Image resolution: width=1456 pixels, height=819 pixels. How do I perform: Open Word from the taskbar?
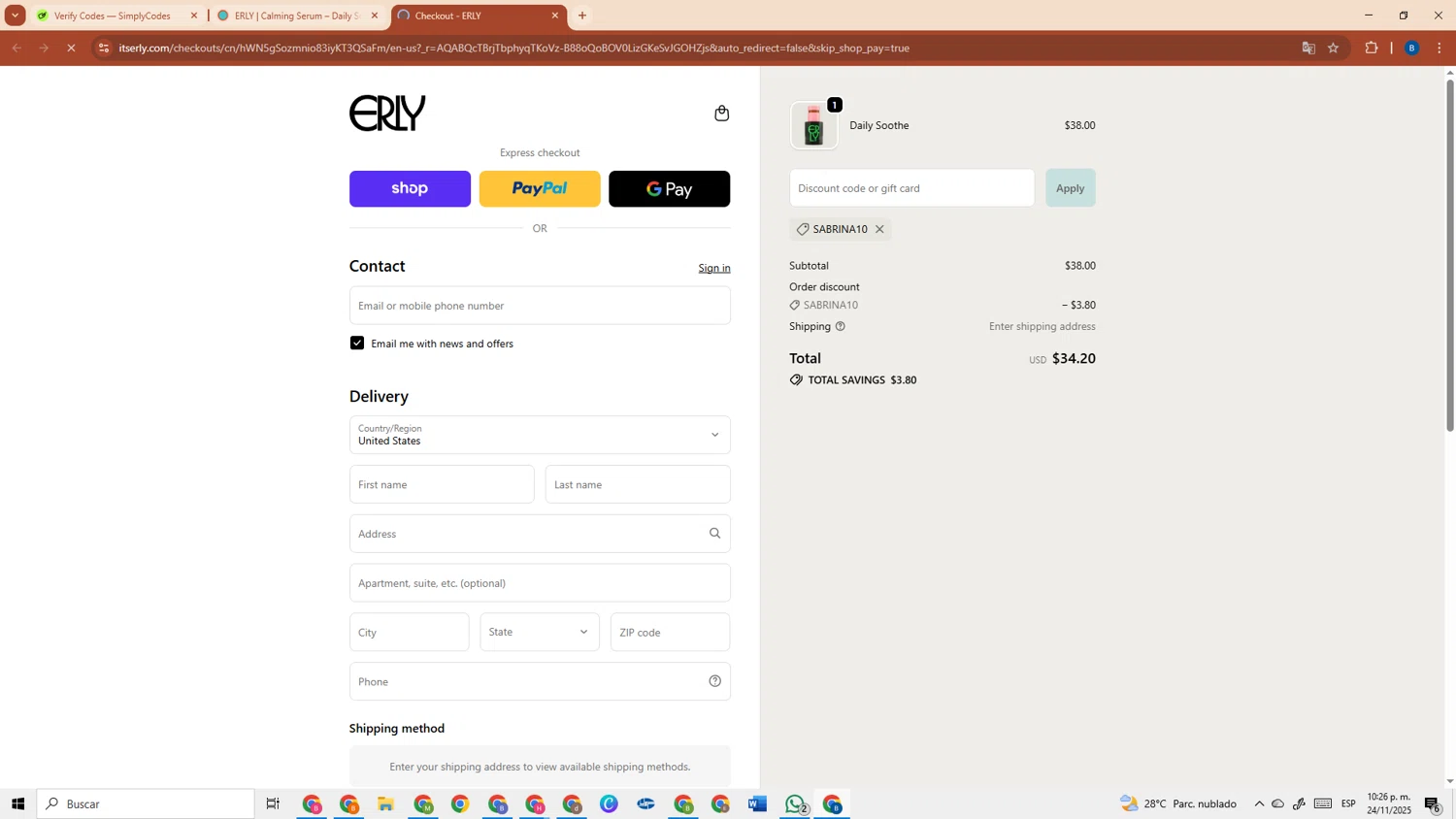pyautogui.click(x=758, y=803)
